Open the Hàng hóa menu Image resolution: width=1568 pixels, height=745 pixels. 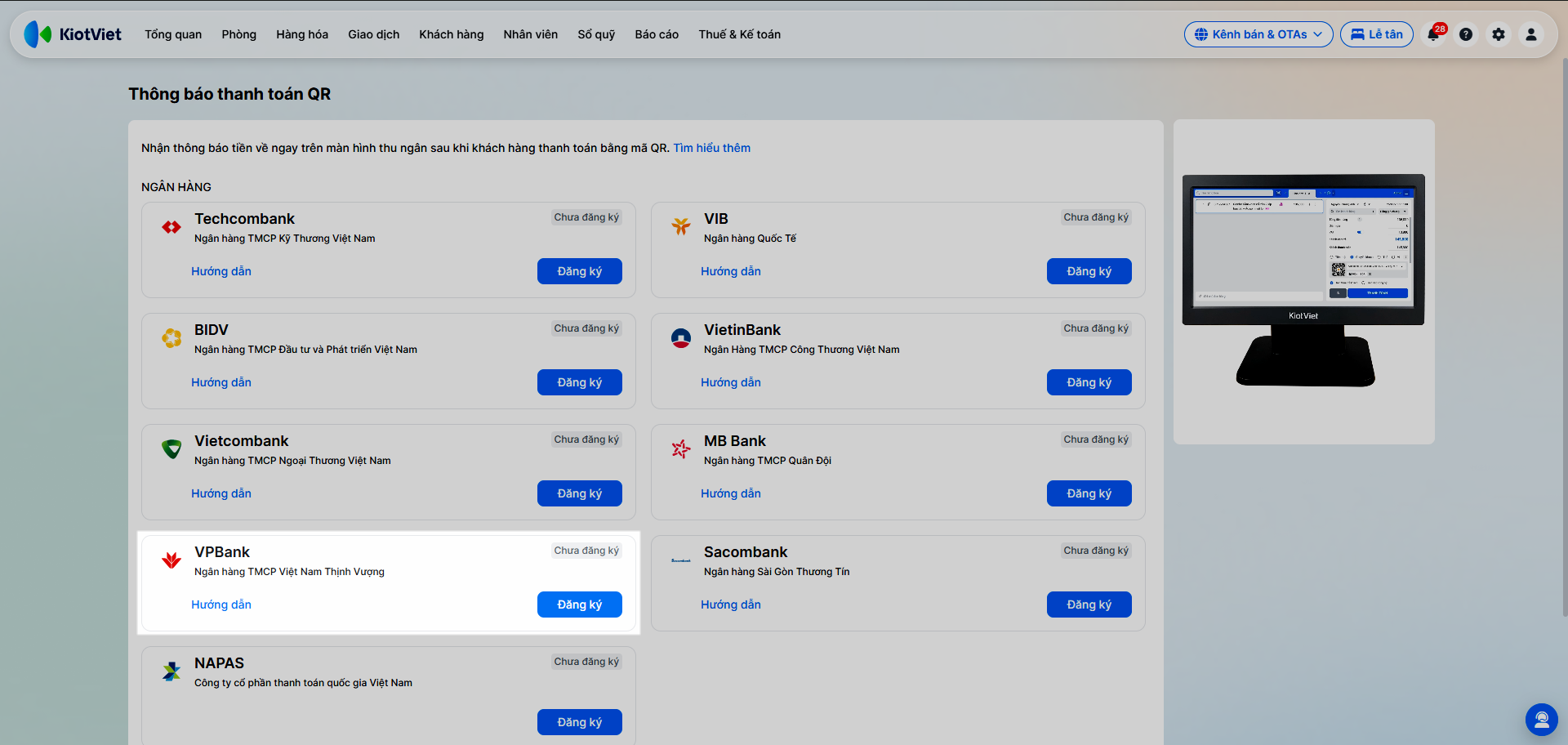coord(302,34)
